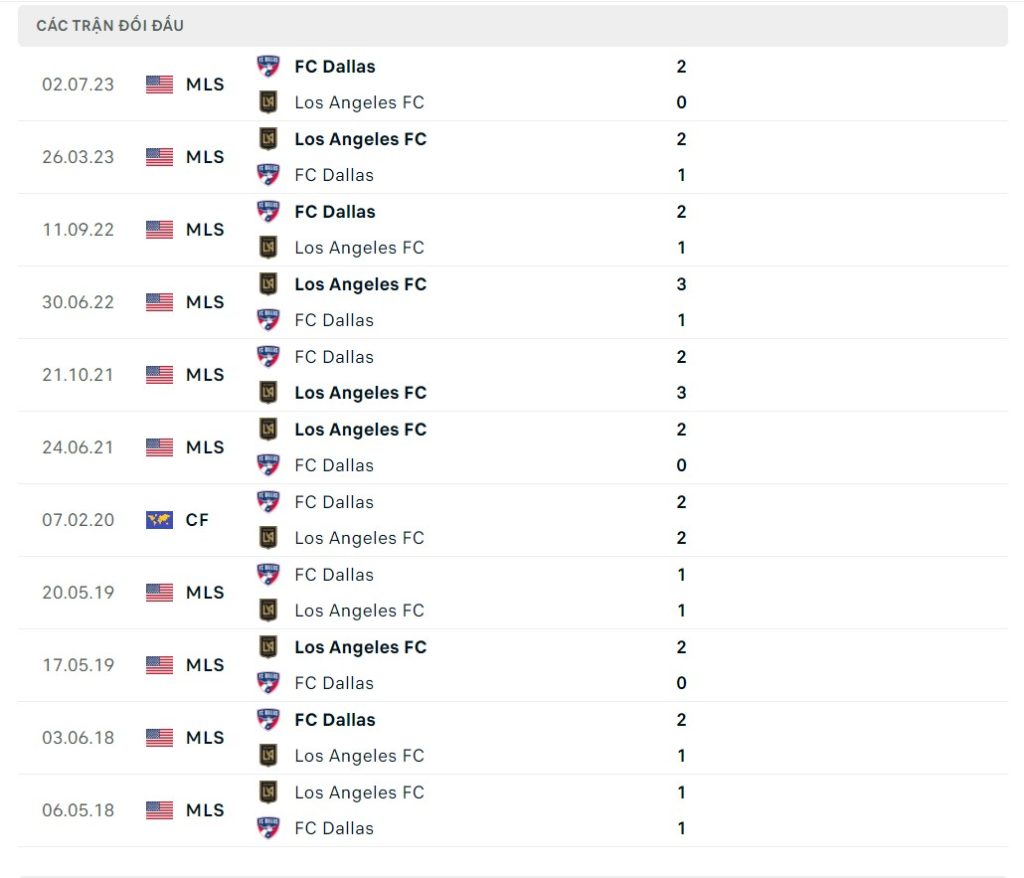Click the USA flag beside 11.09.22 match
The height and width of the screenshot is (878, 1024).
tap(159, 230)
